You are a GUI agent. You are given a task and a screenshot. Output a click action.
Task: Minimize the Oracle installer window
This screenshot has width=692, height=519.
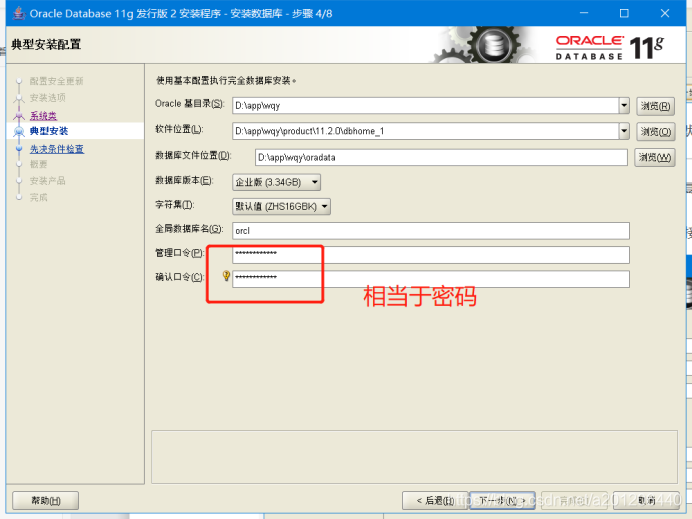584,13
